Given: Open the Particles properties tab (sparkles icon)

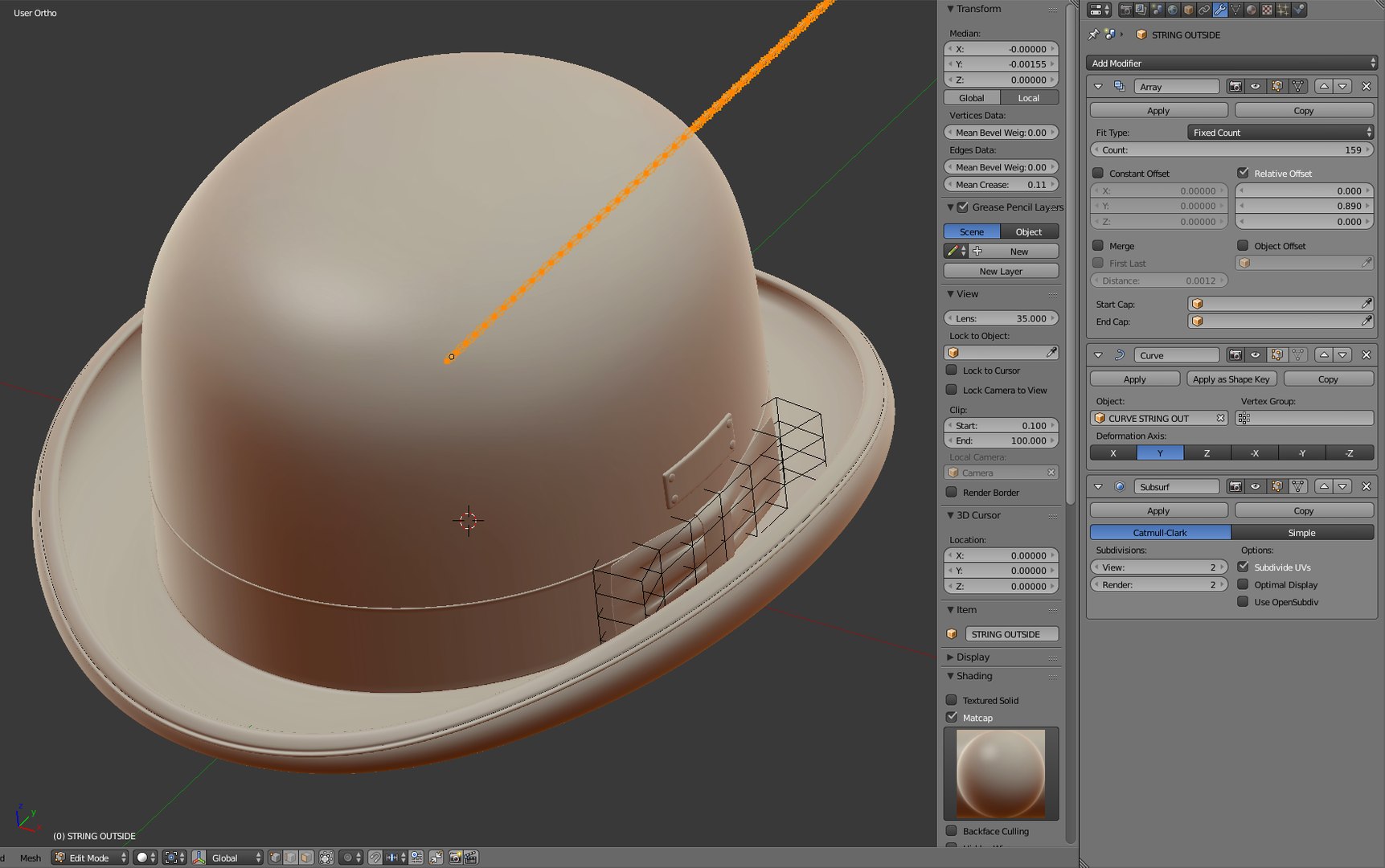Looking at the screenshot, I should coord(1283,10).
